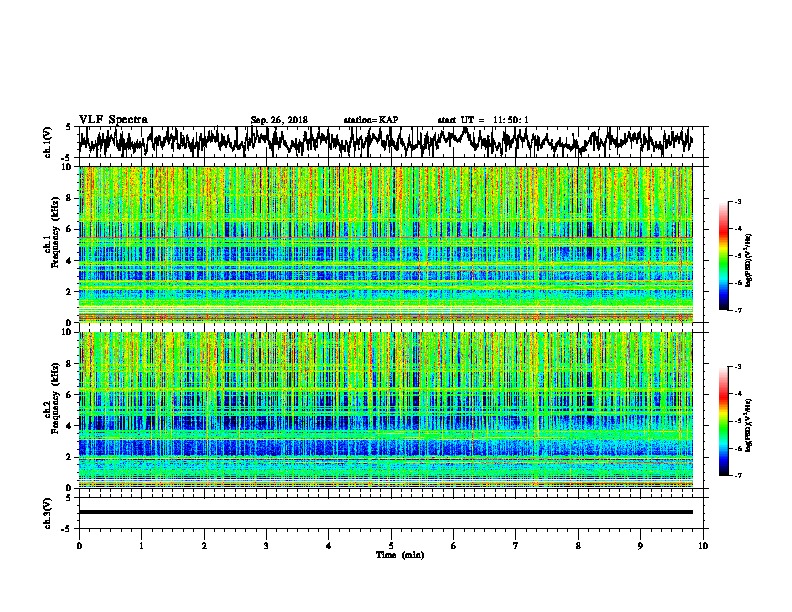The height and width of the screenshot is (612, 792).
Task: Select the date text "Sep. 26, 2018"
Action: click(279, 120)
